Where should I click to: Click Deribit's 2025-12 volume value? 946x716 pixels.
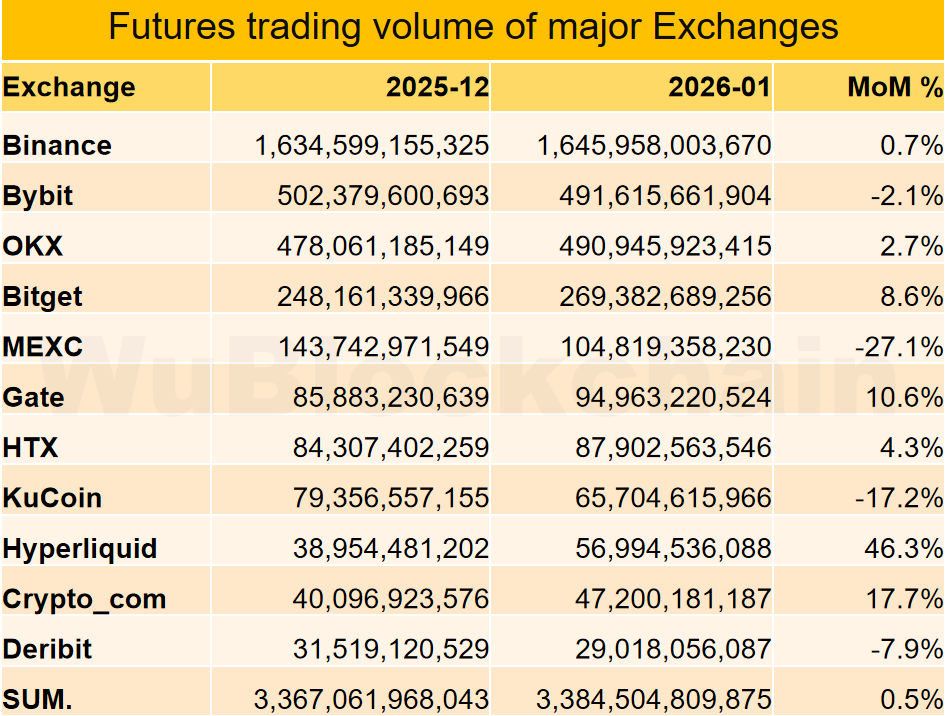coord(391,649)
